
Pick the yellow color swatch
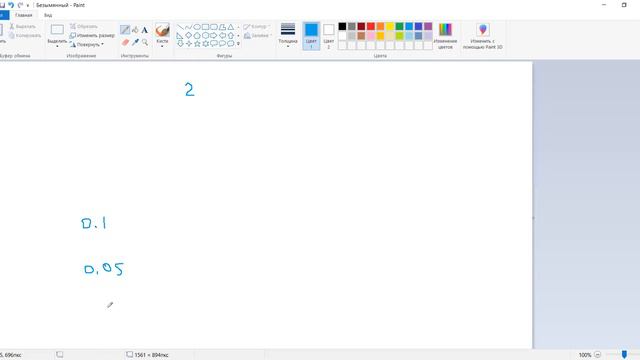pyautogui.click(x=390, y=27)
